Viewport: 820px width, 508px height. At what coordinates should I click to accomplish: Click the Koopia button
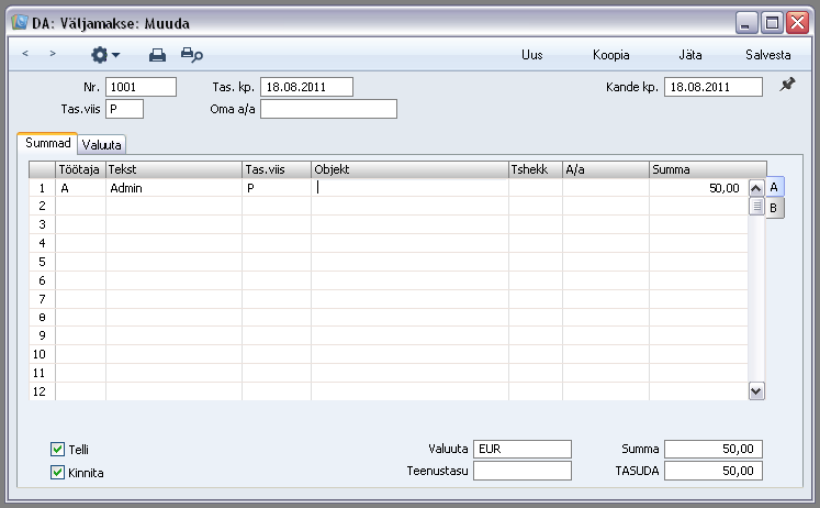[611, 54]
